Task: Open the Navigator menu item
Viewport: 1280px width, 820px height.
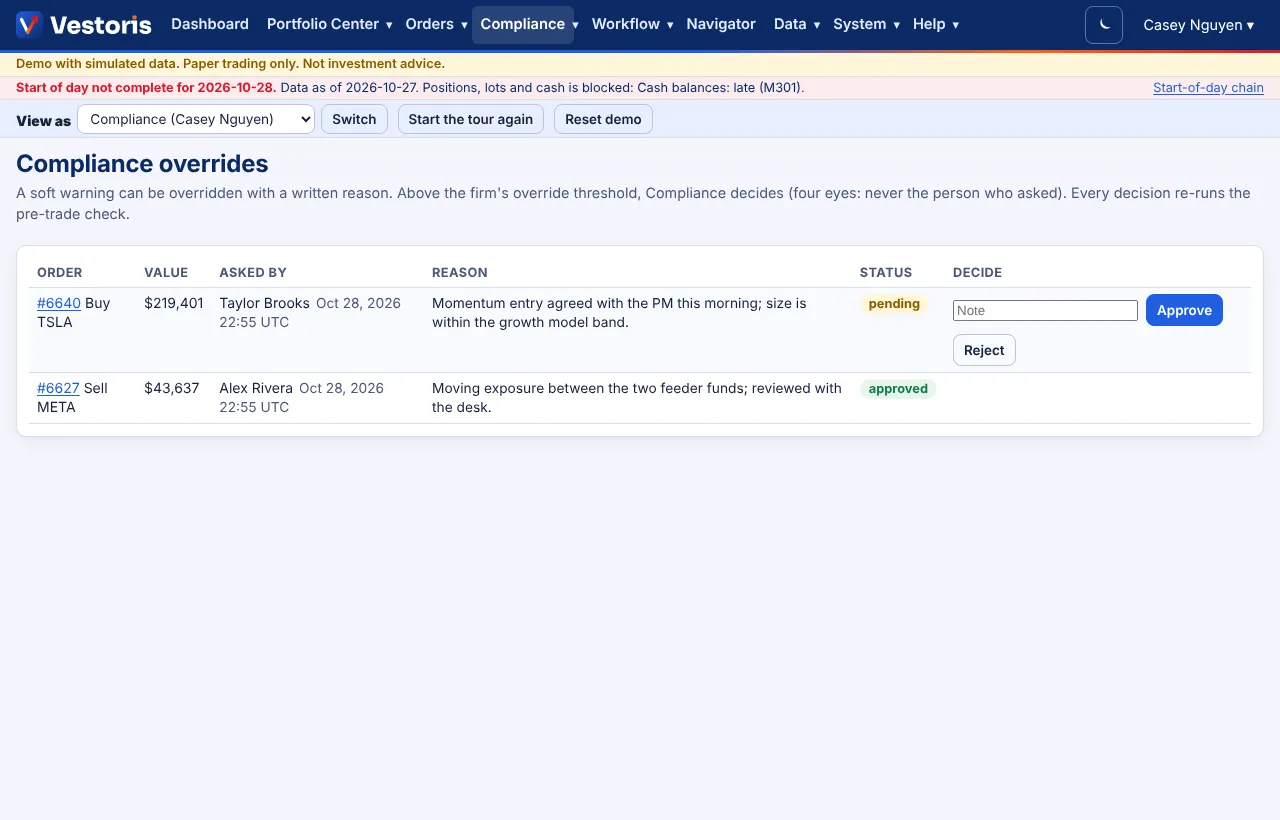Action: point(721,24)
